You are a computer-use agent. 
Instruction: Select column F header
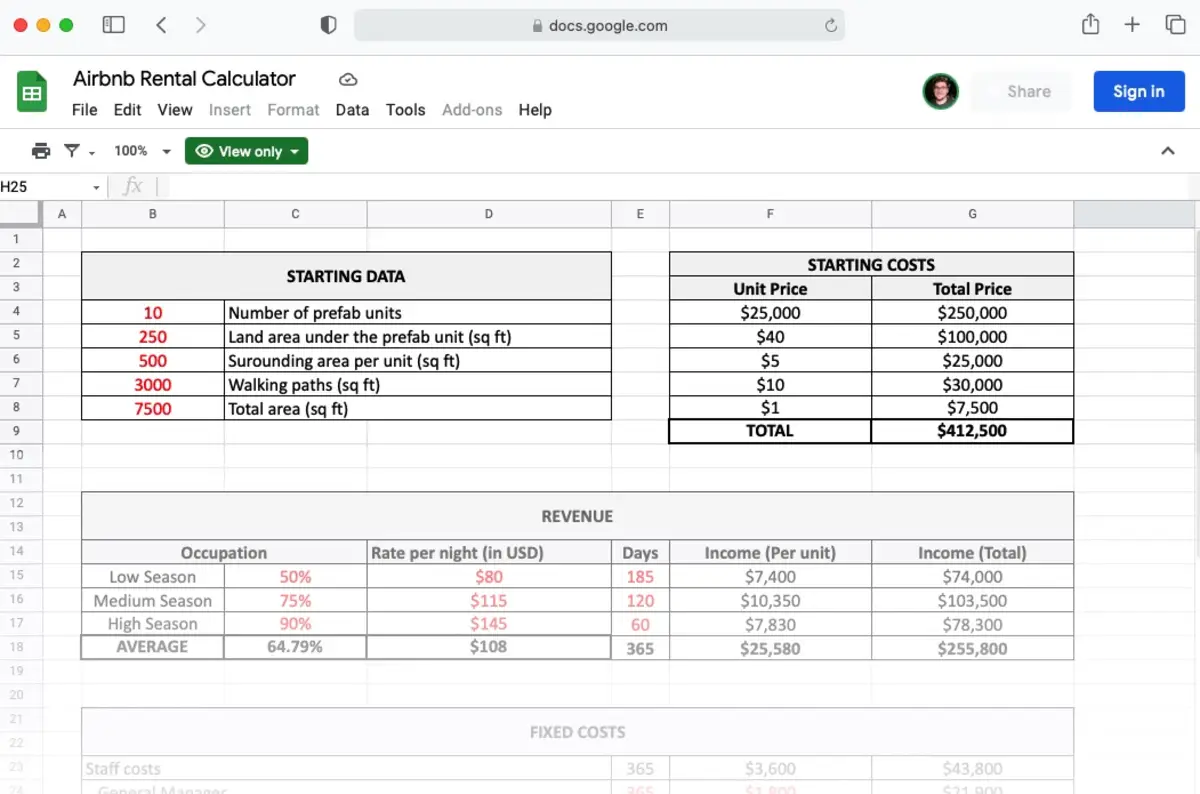[x=770, y=214]
